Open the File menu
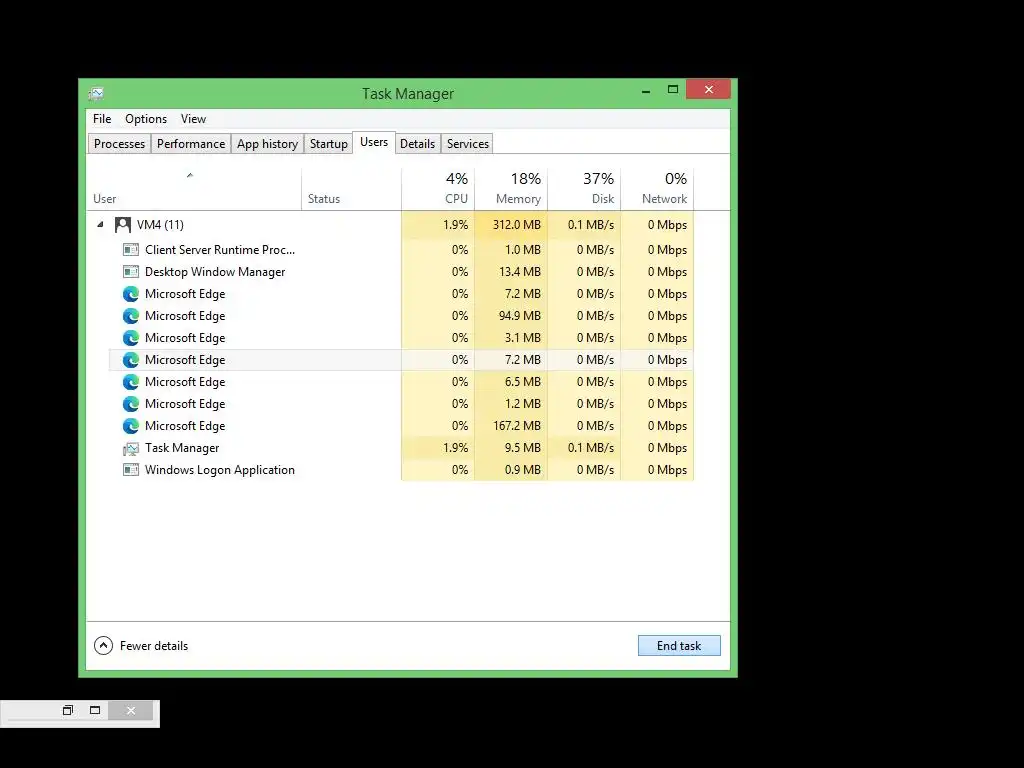Viewport: 1024px width, 768px height. [102, 119]
